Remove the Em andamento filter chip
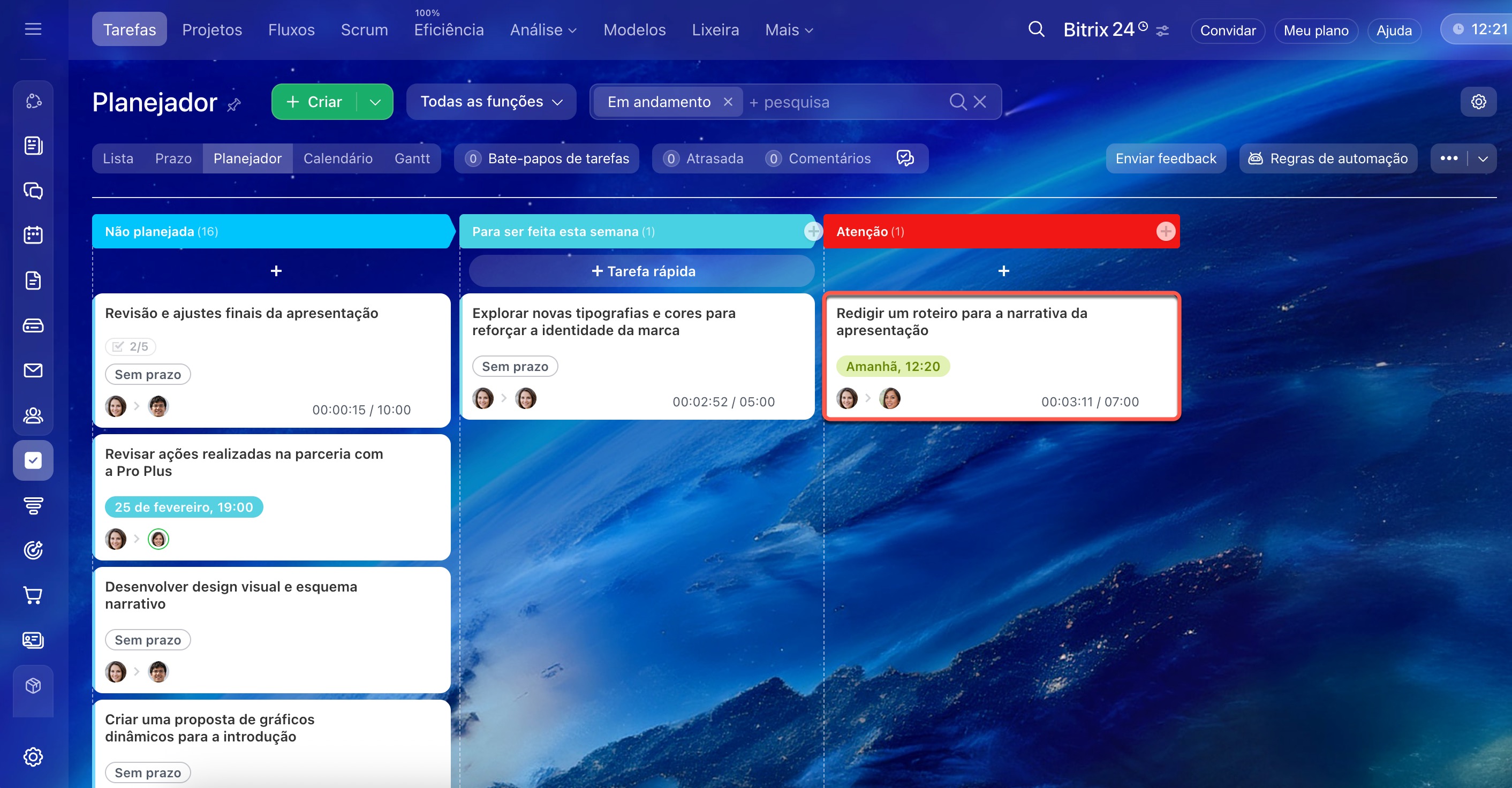The image size is (1512, 788). pos(728,102)
